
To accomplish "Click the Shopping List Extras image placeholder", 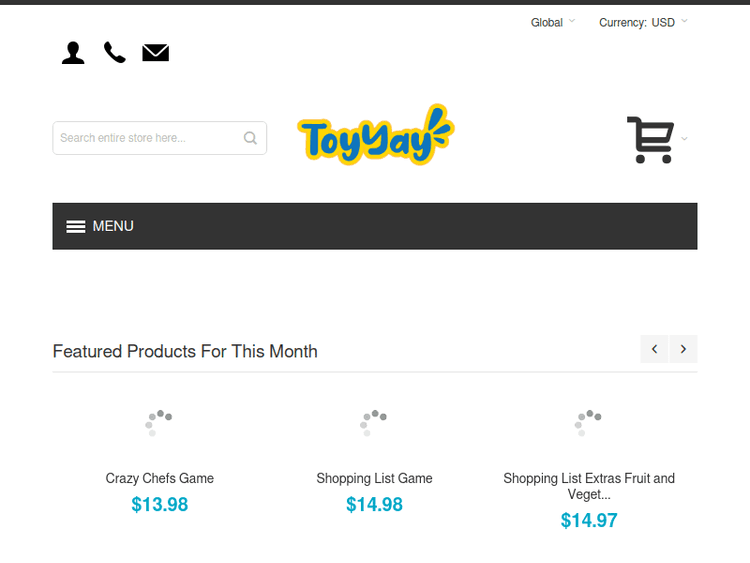I will [589, 422].
